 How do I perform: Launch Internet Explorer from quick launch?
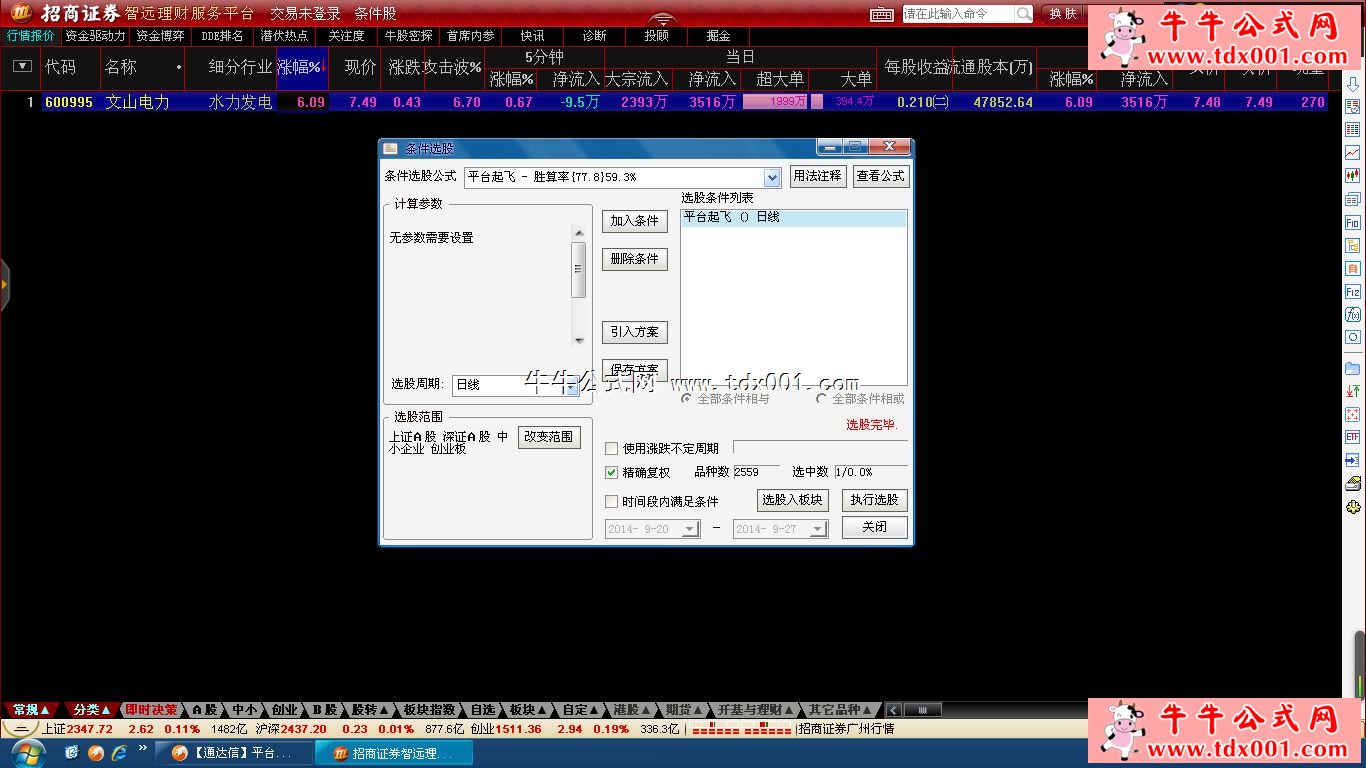click(x=119, y=752)
